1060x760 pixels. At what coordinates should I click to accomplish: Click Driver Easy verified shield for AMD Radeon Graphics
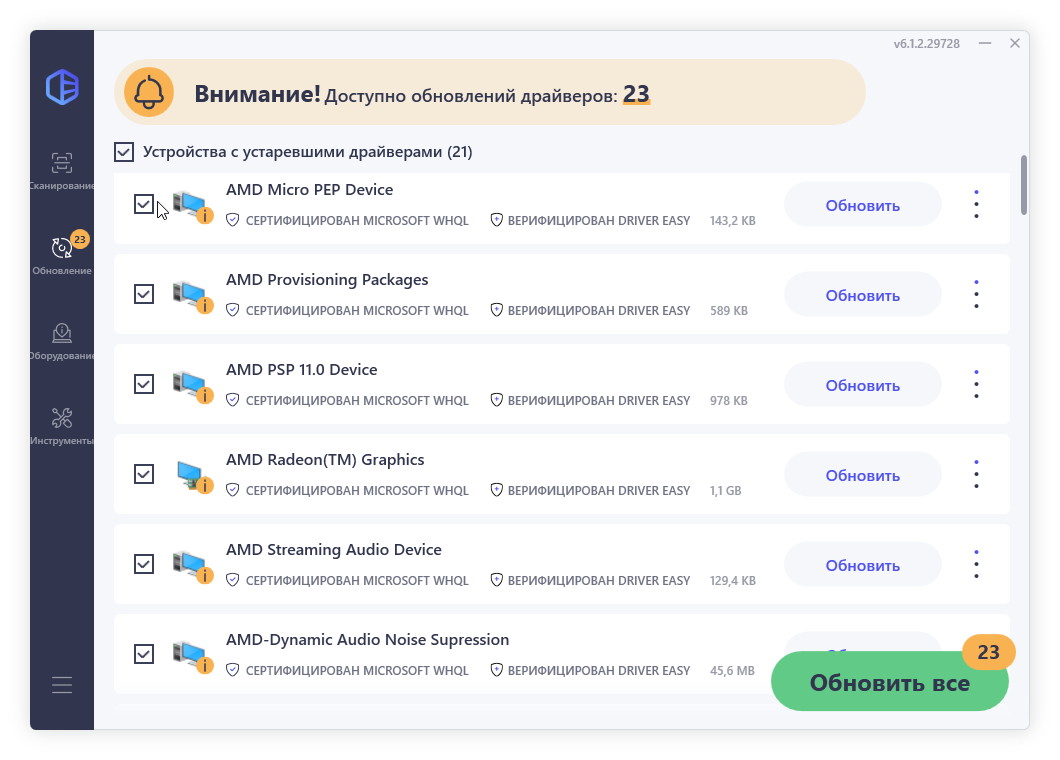coord(496,490)
